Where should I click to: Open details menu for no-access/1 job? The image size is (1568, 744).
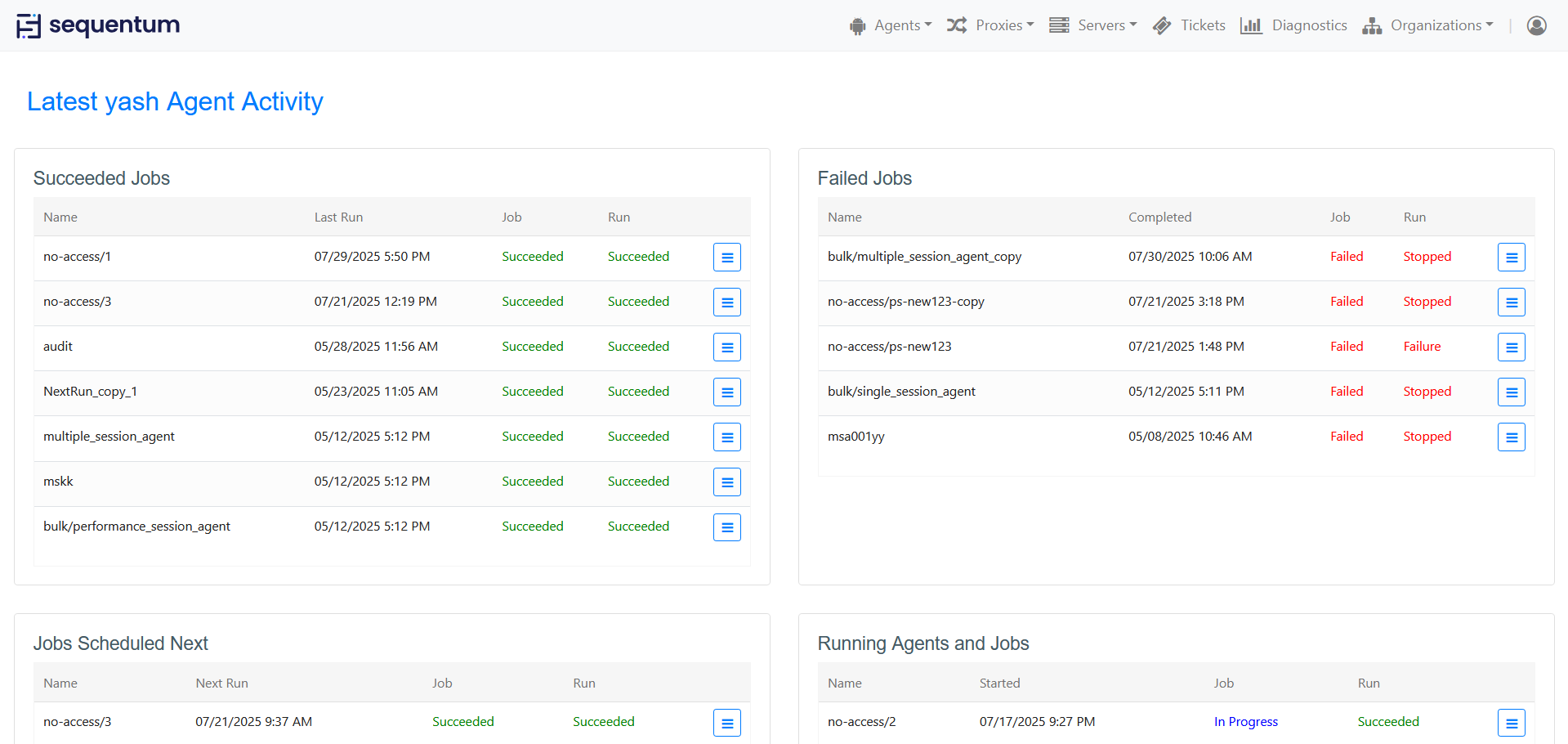(x=726, y=258)
